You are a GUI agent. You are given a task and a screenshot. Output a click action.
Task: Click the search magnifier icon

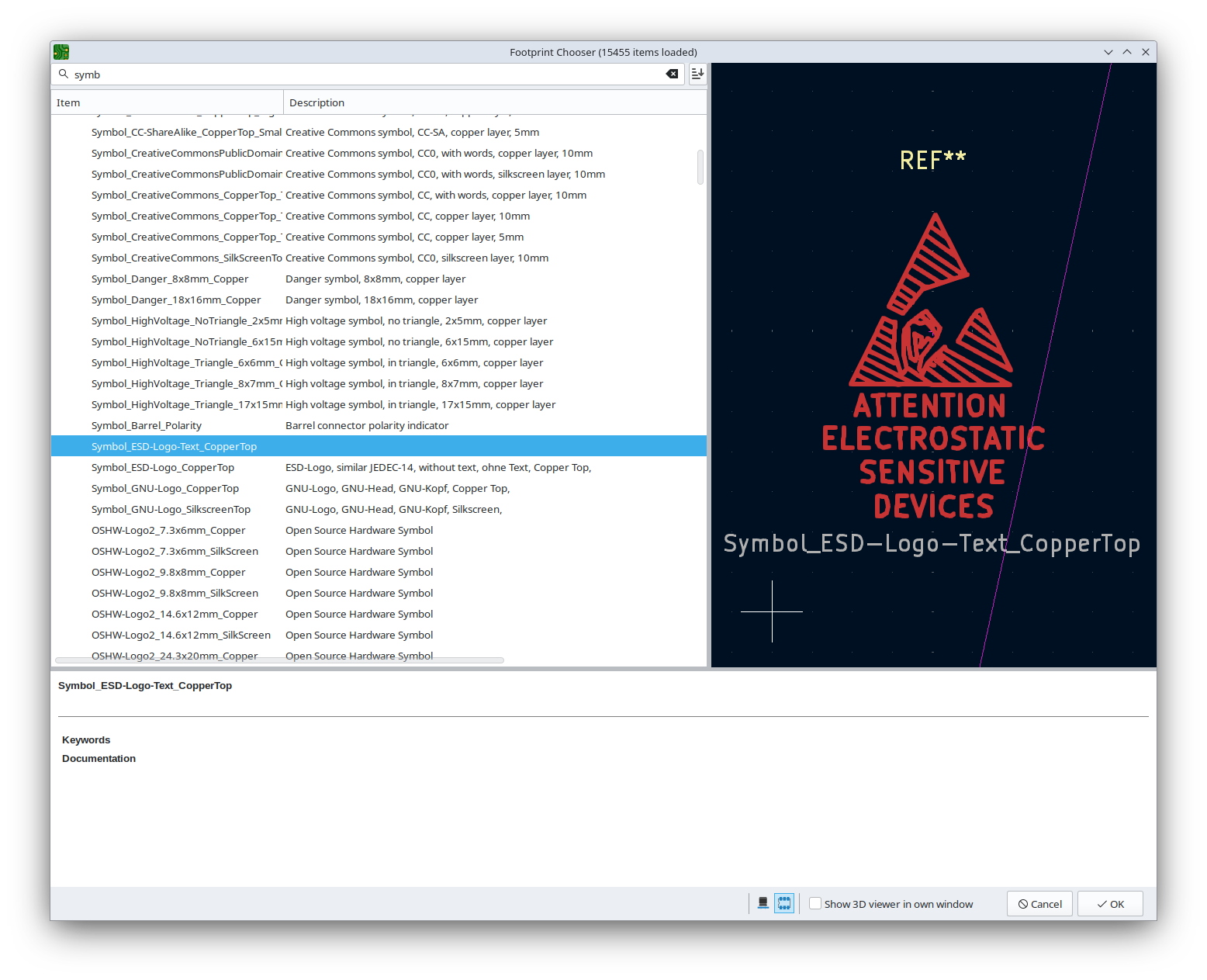[64, 74]
